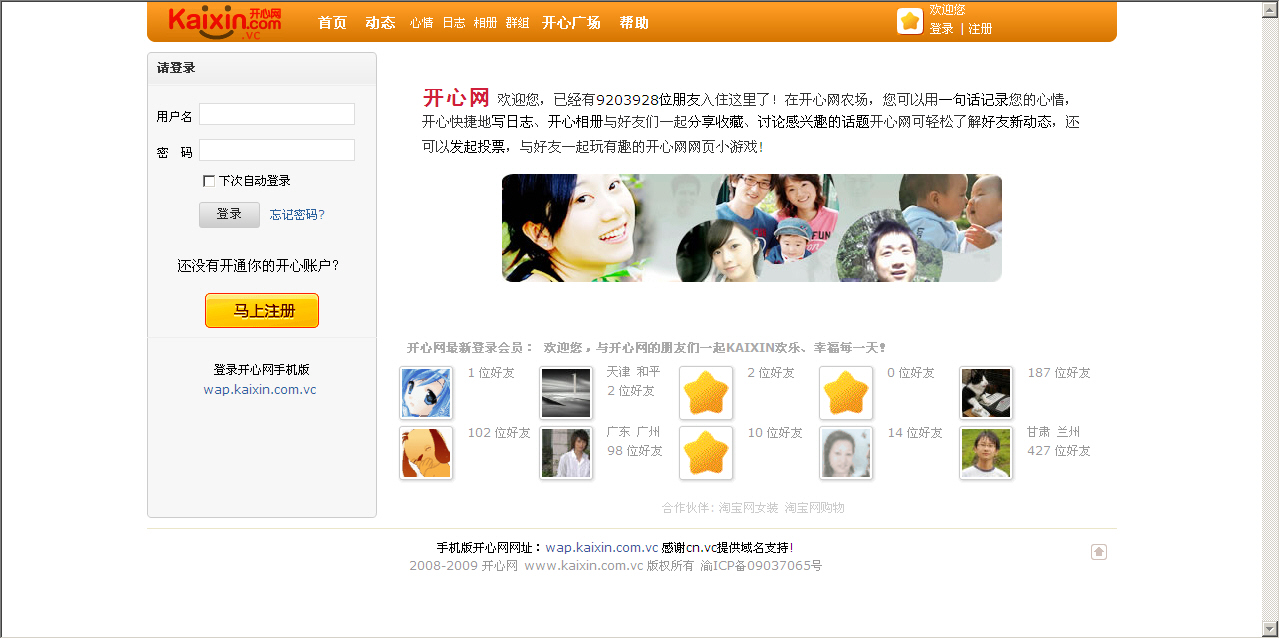The image size is (1280, 639).
Task: Click the 还没有开通你的开心账户? text
Action: [258, 266]
